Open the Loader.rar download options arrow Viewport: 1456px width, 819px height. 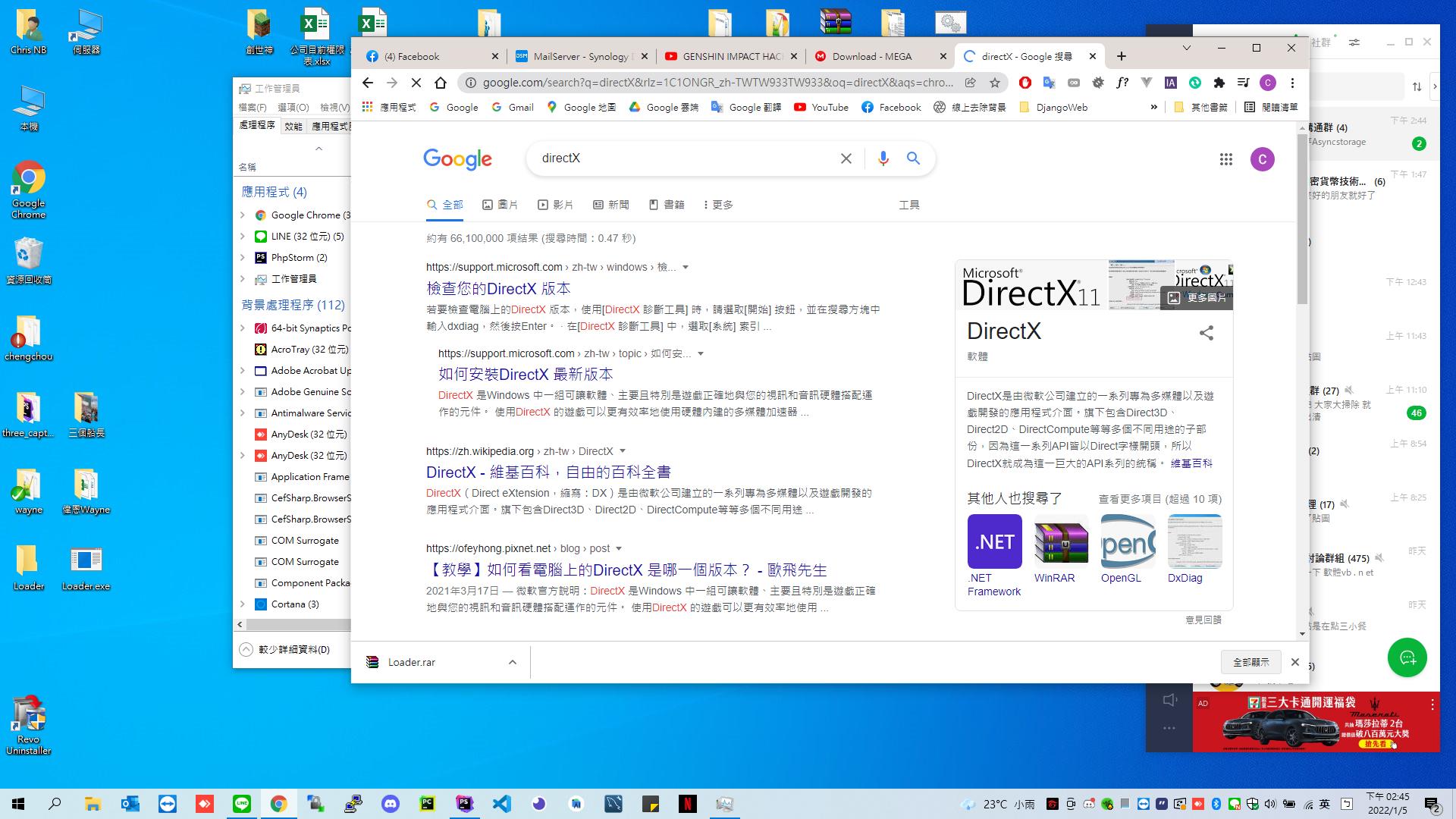pos(513,662)
